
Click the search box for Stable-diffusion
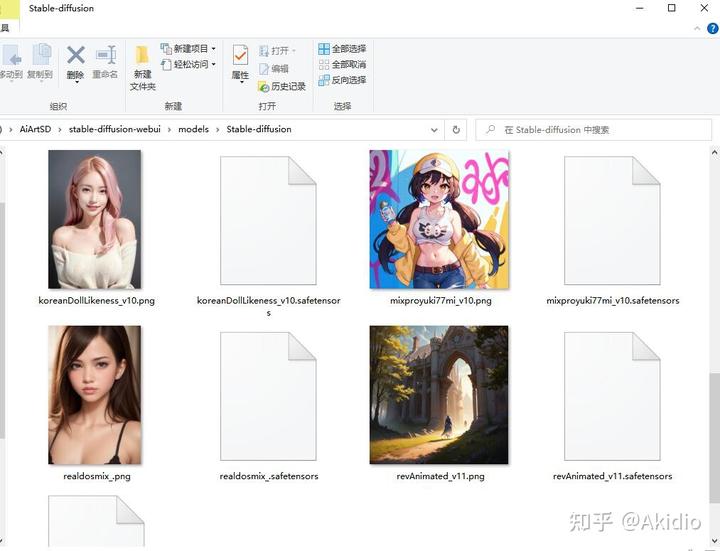(593, 130)
